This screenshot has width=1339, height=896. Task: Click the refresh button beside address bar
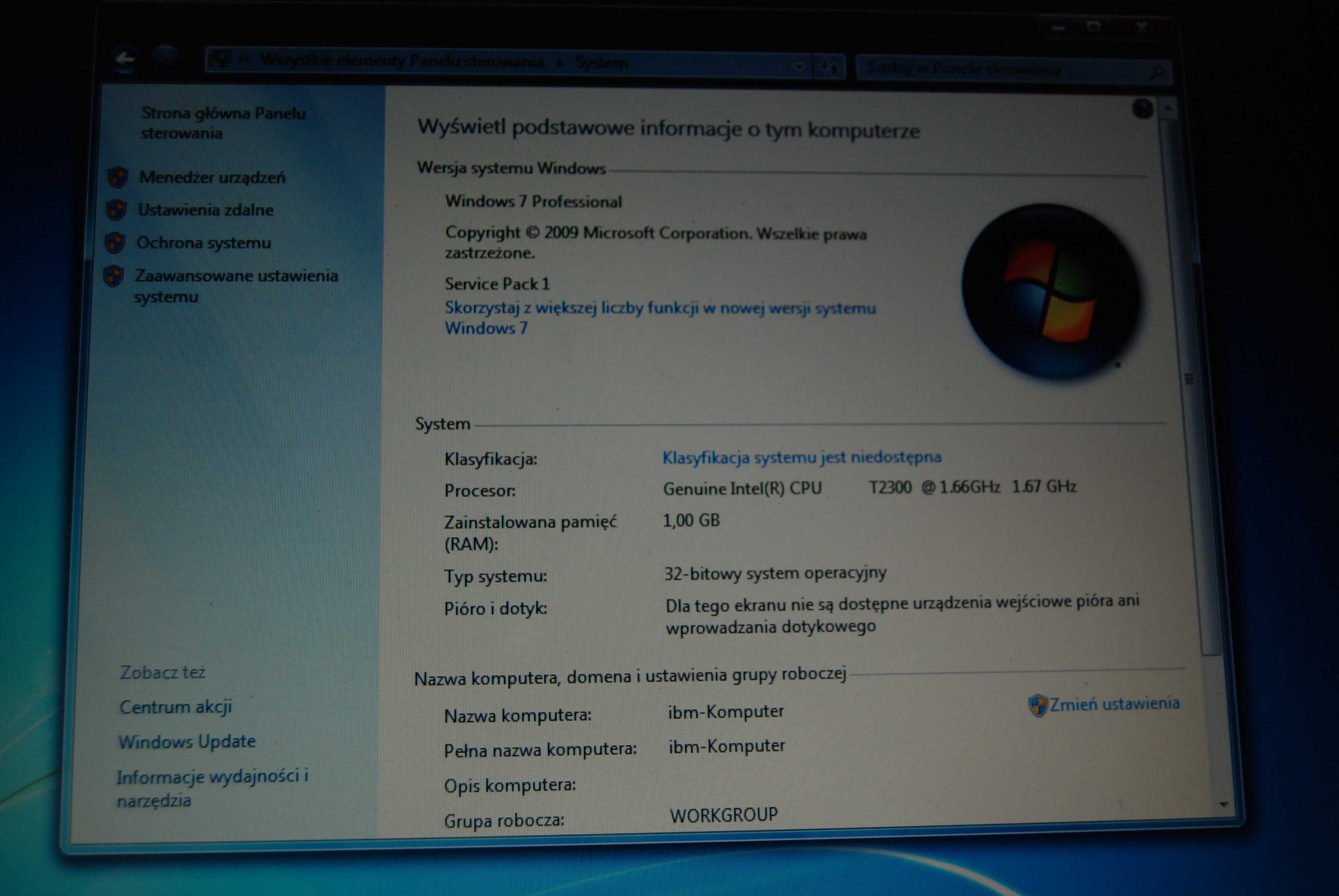coord(829,67)
